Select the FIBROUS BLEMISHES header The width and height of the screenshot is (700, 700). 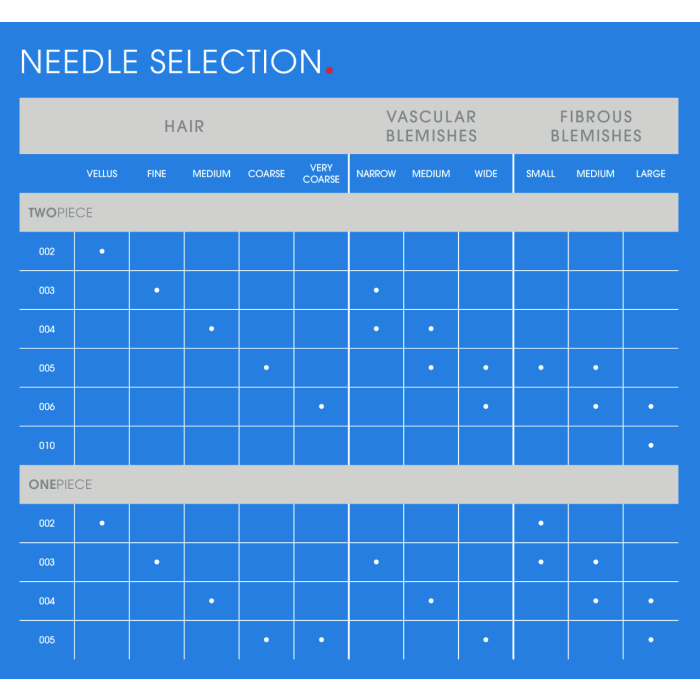596,126
